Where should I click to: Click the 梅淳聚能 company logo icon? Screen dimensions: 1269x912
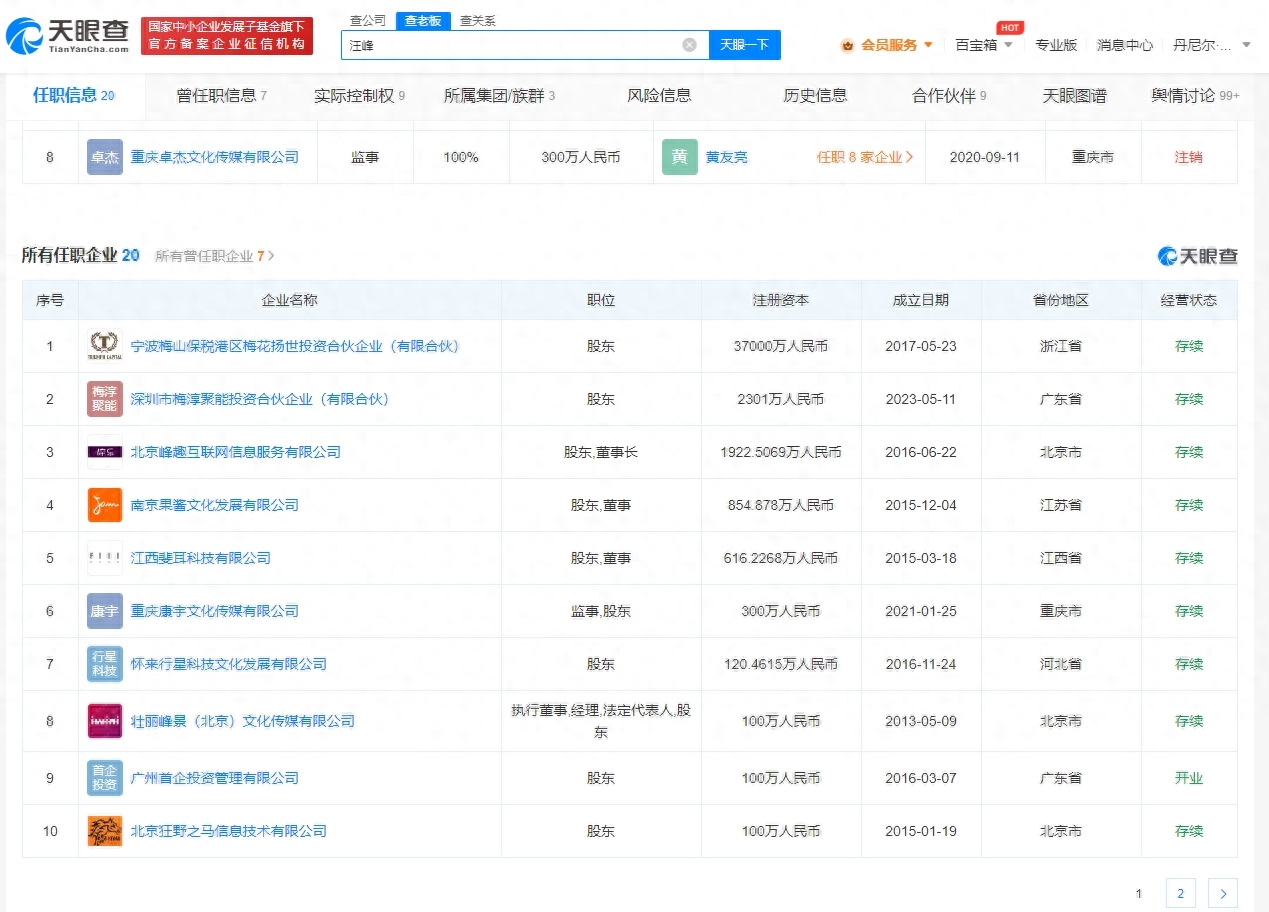[x=105, y=399]
